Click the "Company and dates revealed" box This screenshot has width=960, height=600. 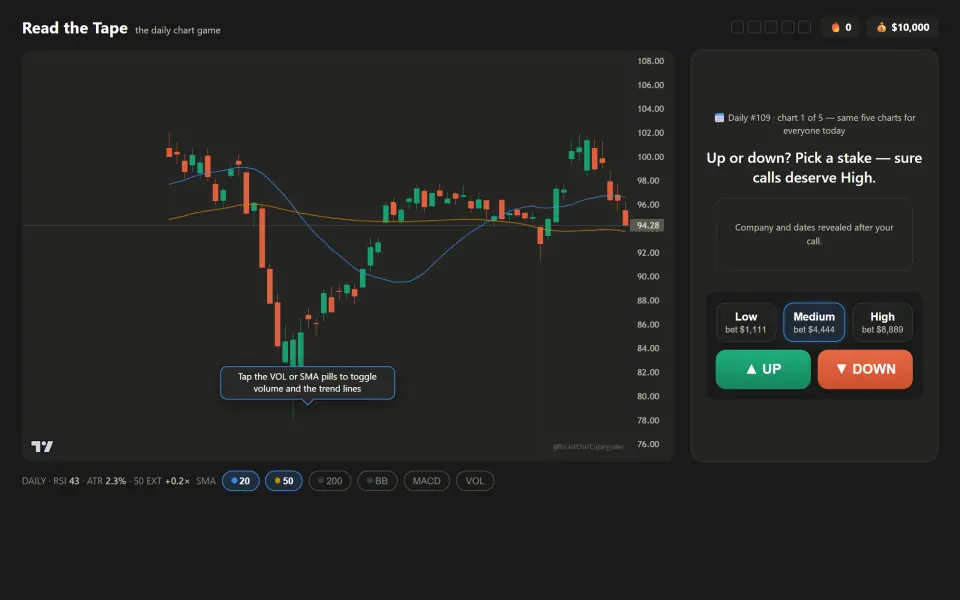[814, 234]
